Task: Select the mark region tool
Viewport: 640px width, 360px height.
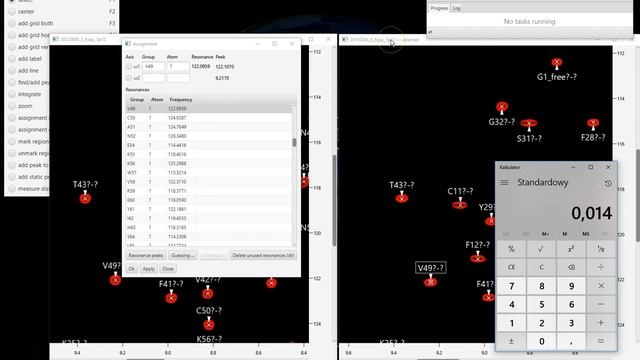Action: click(x=12, y=142)
